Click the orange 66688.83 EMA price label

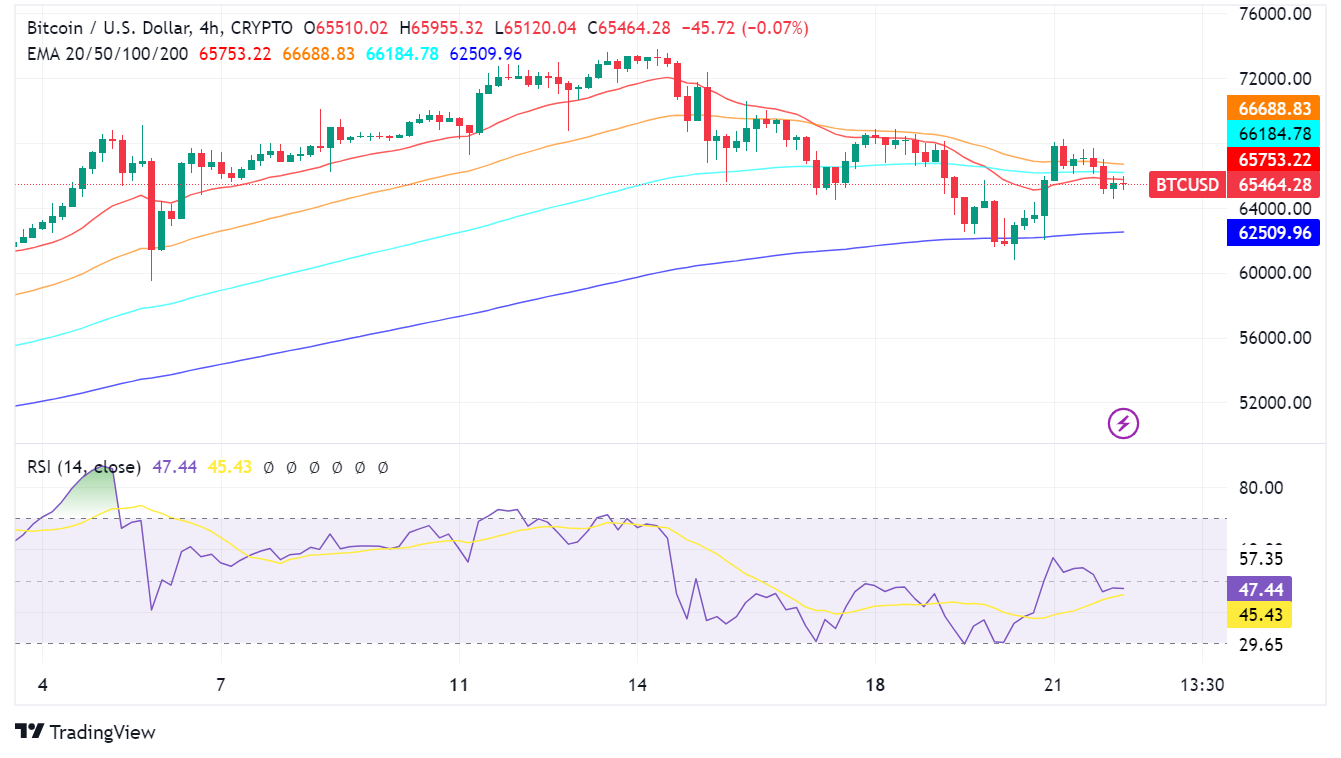point(1273,108)
